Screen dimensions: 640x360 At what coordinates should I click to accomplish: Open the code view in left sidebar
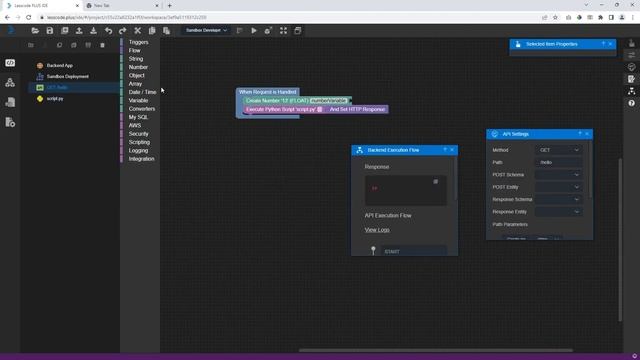pos(10,63)
